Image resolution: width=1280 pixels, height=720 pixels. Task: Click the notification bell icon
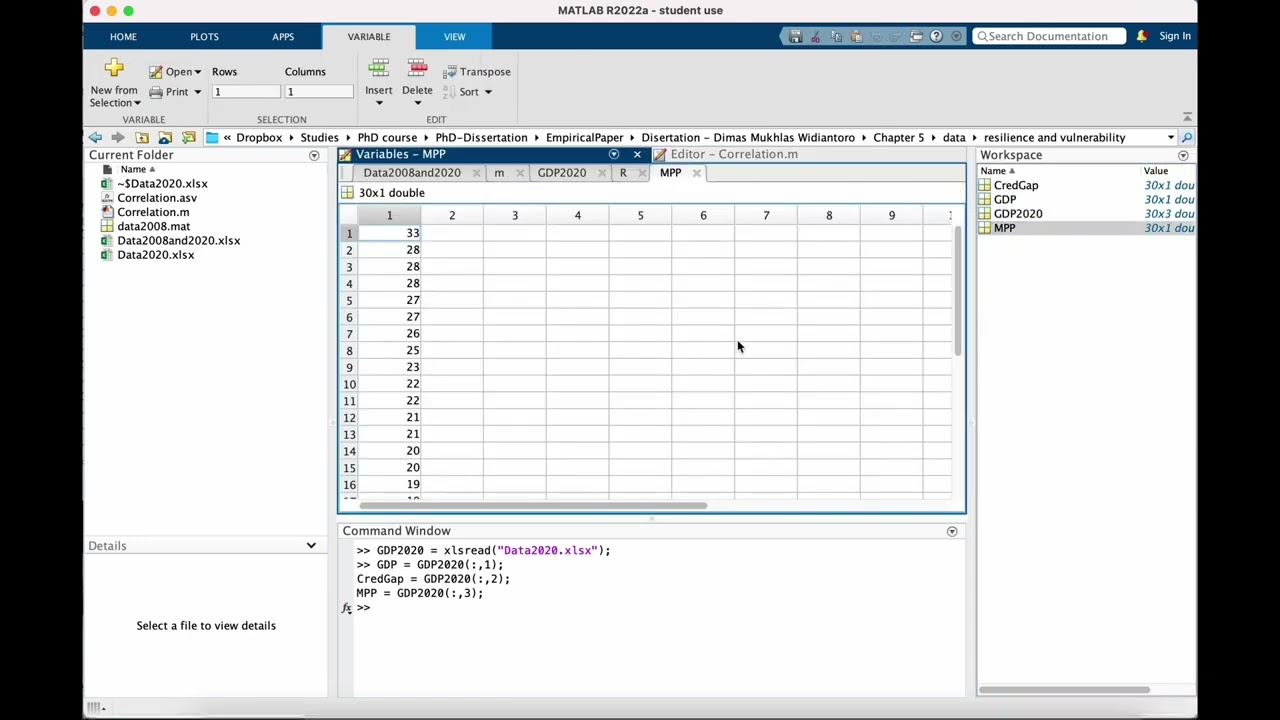1141,36
